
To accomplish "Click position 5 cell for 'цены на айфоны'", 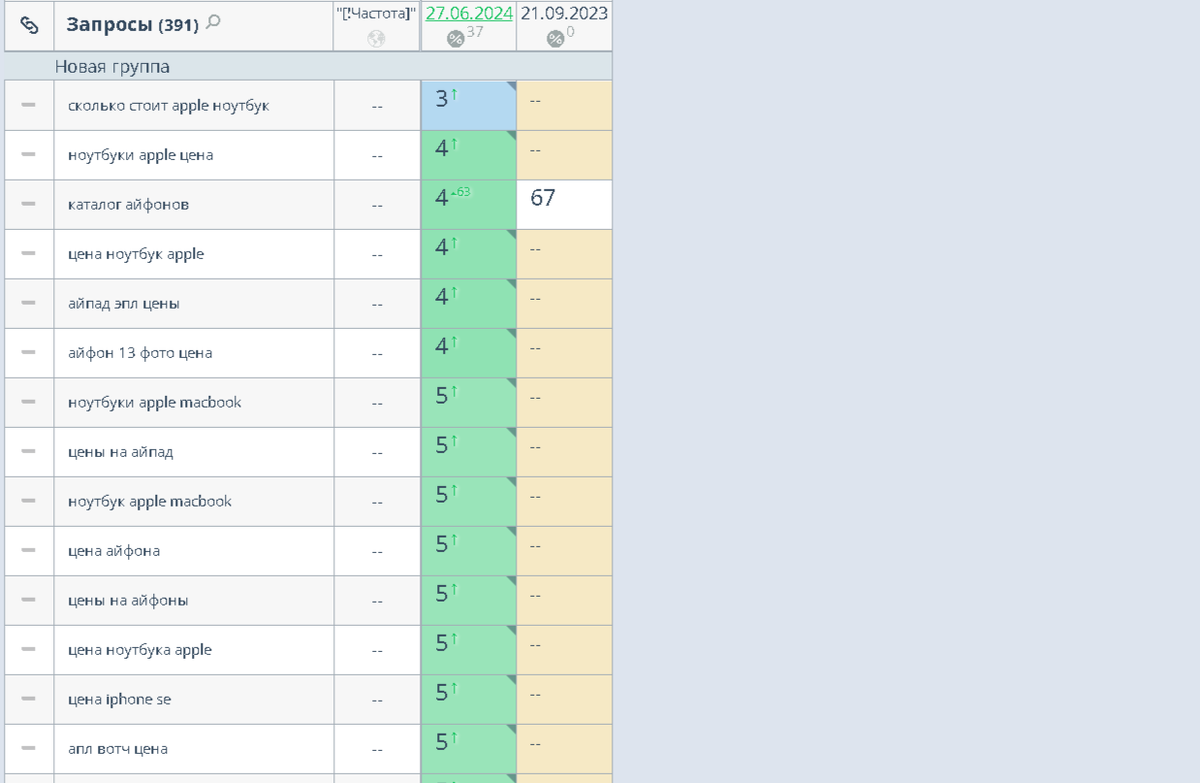I will [469, 600].
